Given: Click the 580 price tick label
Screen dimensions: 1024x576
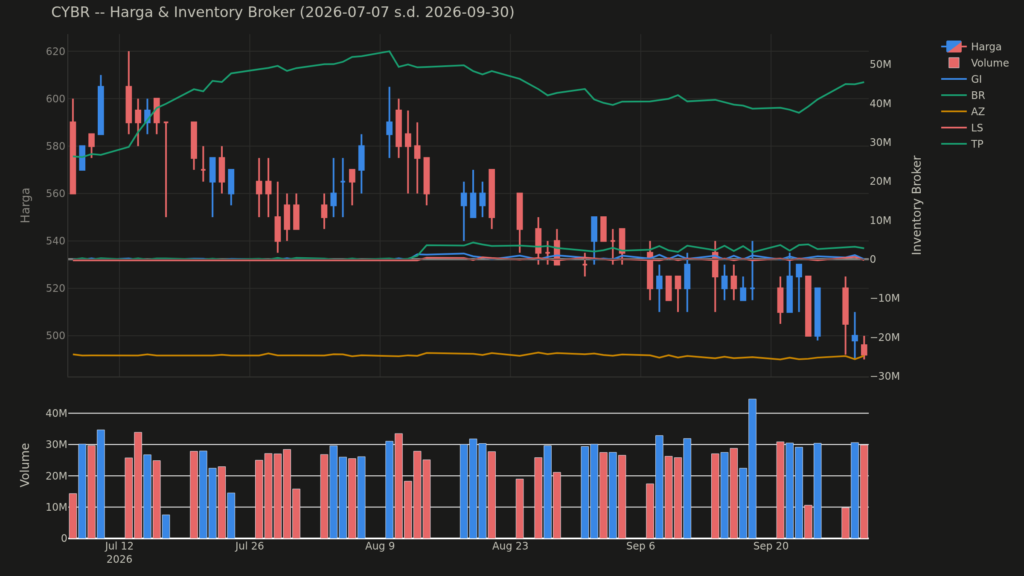Looking at the screenshot, I should pyautogui.click(x=56, y=146).
